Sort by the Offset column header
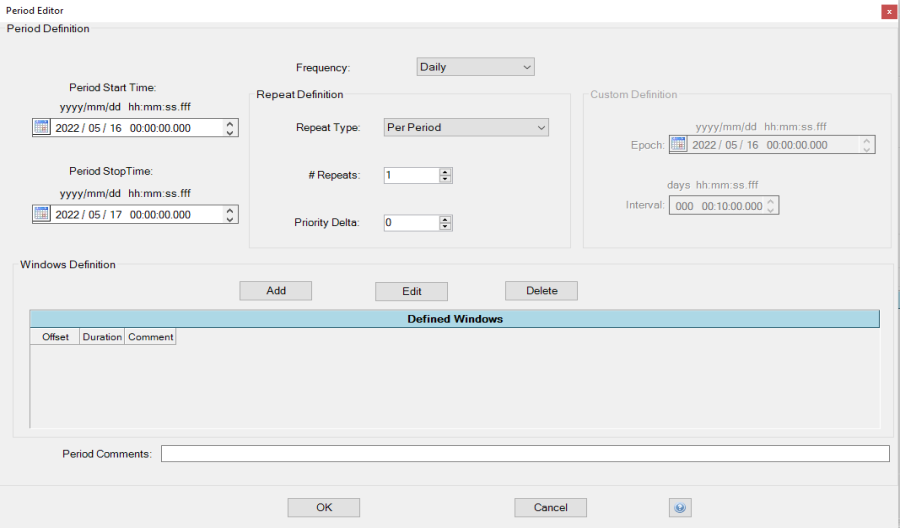 55,337
